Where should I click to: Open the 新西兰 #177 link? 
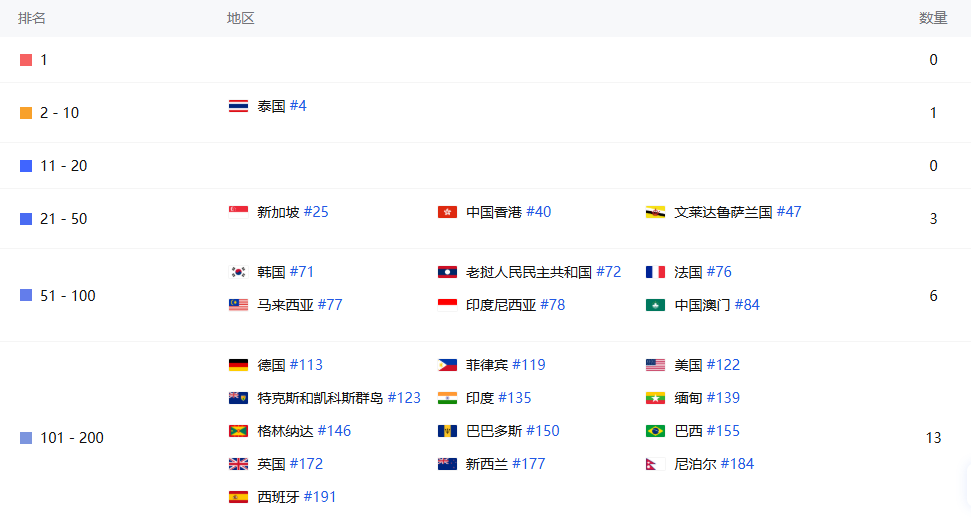505,464
